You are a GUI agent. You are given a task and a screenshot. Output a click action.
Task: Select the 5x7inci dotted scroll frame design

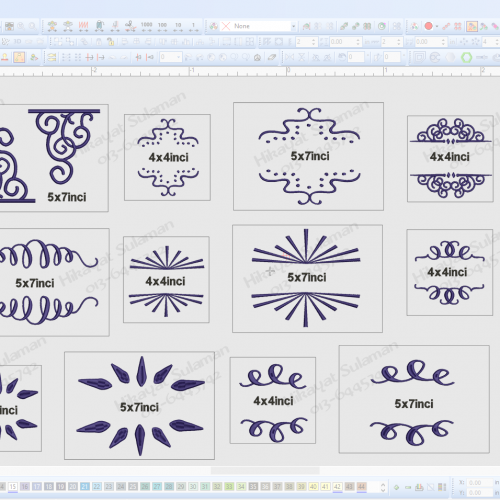pos(308,156)
